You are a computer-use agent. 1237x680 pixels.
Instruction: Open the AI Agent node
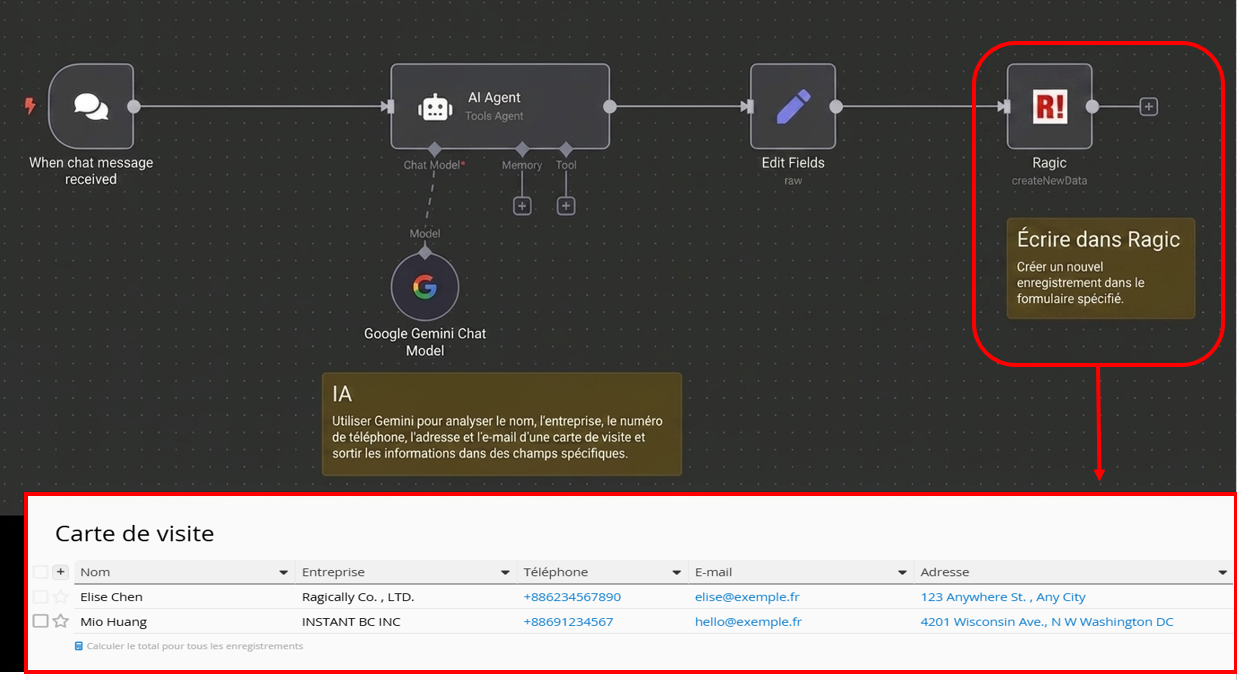click(499, 106)
